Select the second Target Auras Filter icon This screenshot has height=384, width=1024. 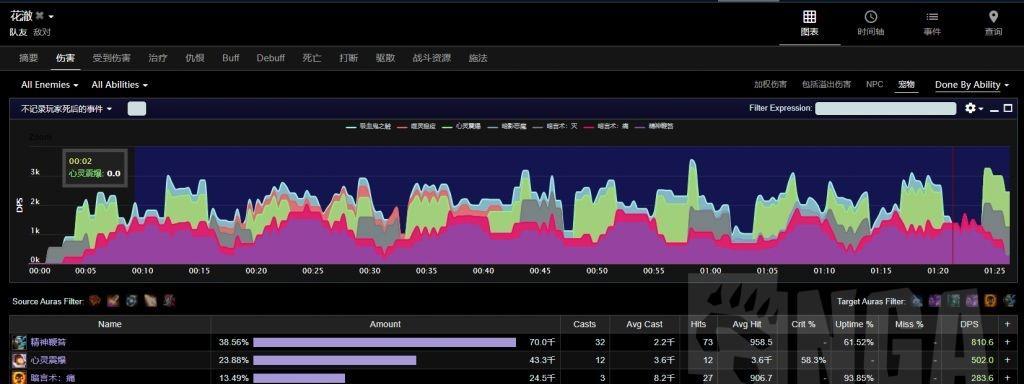pos(936,301)
